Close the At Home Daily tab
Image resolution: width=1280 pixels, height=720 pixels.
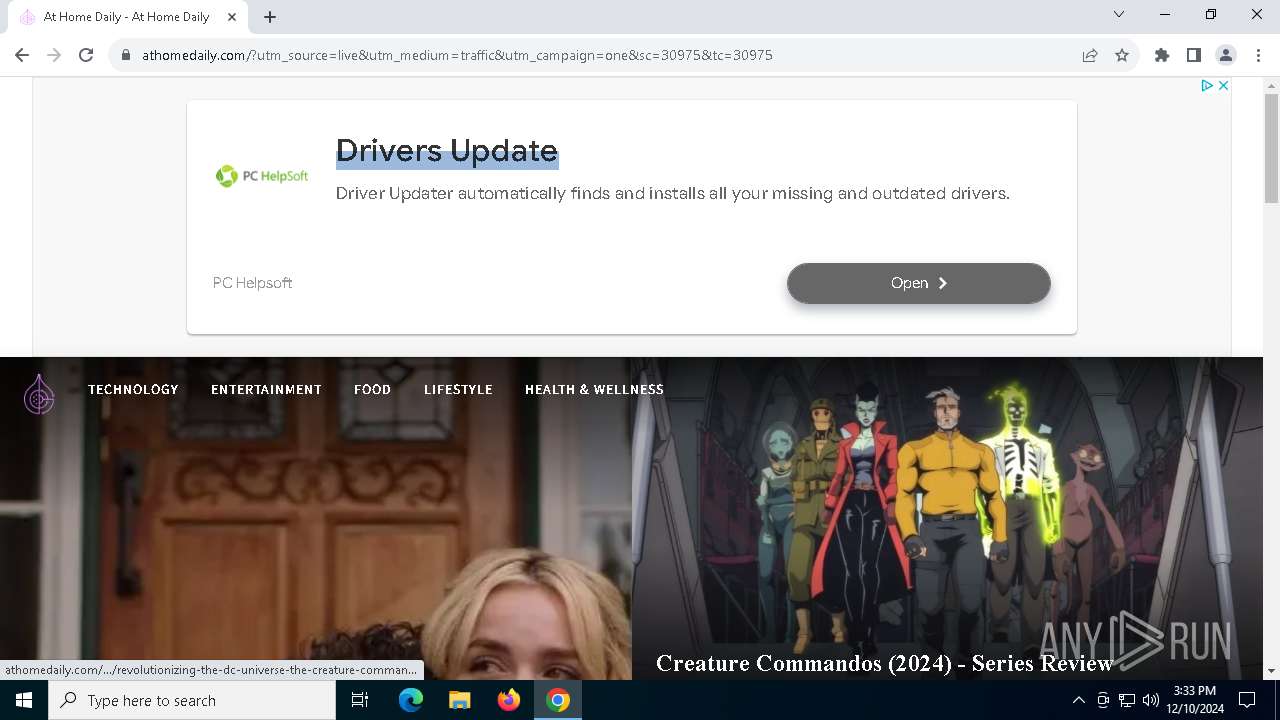pos(232,17)
